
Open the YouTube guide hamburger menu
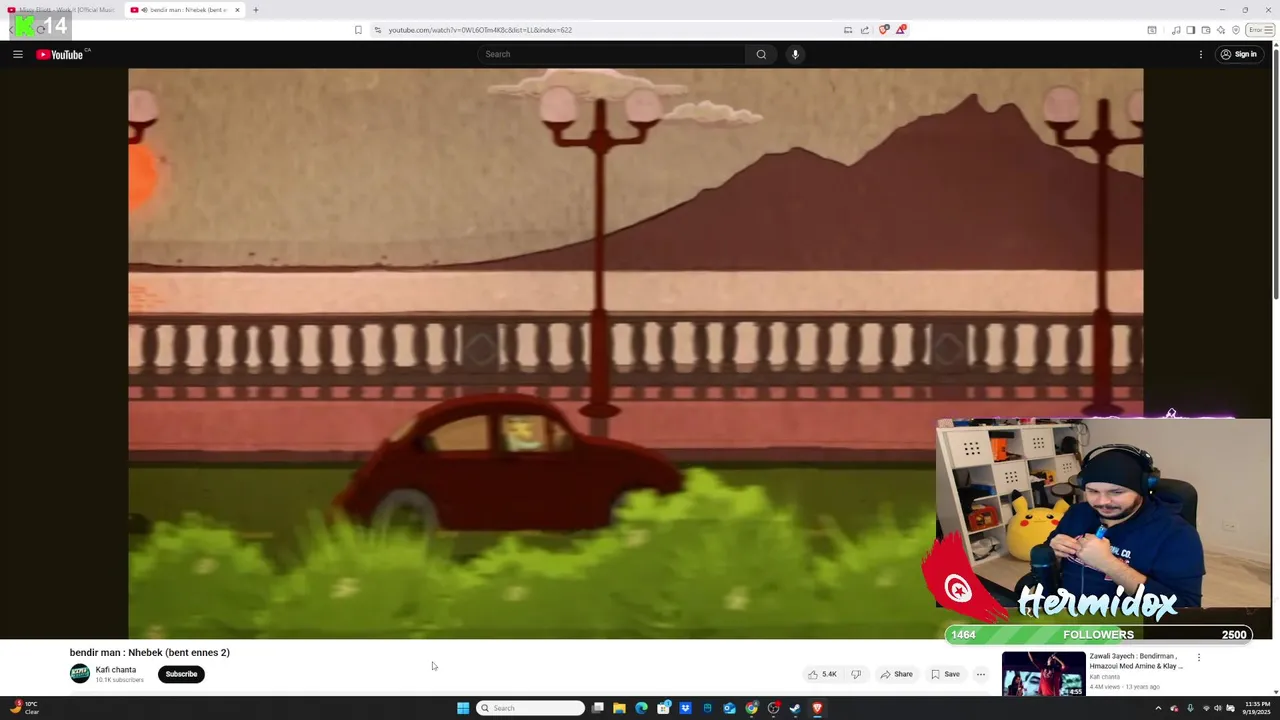pos(18,54)
